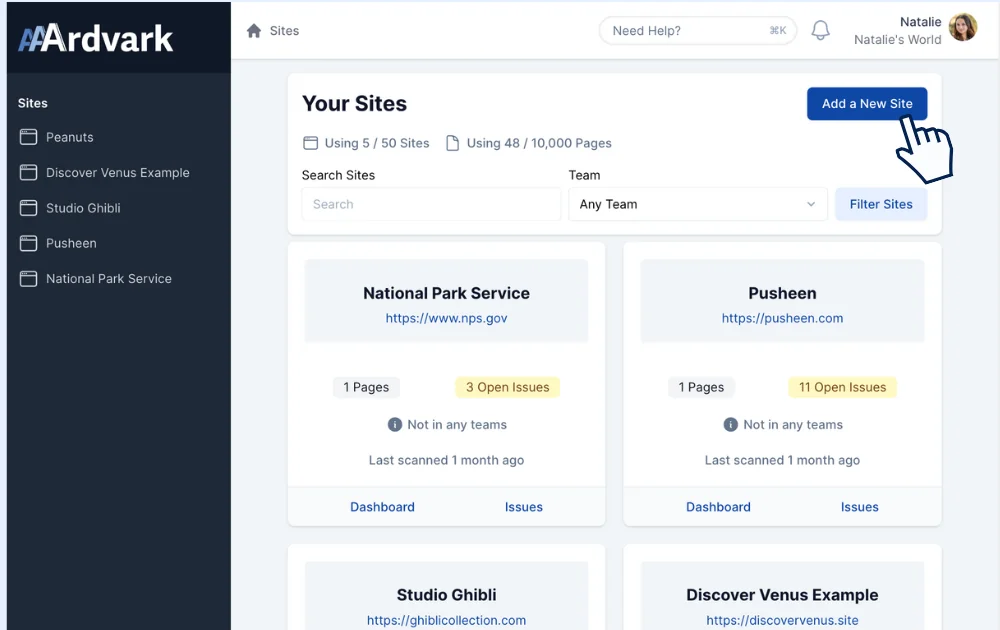Open Issues for the Pusheen site

[859, 507]
